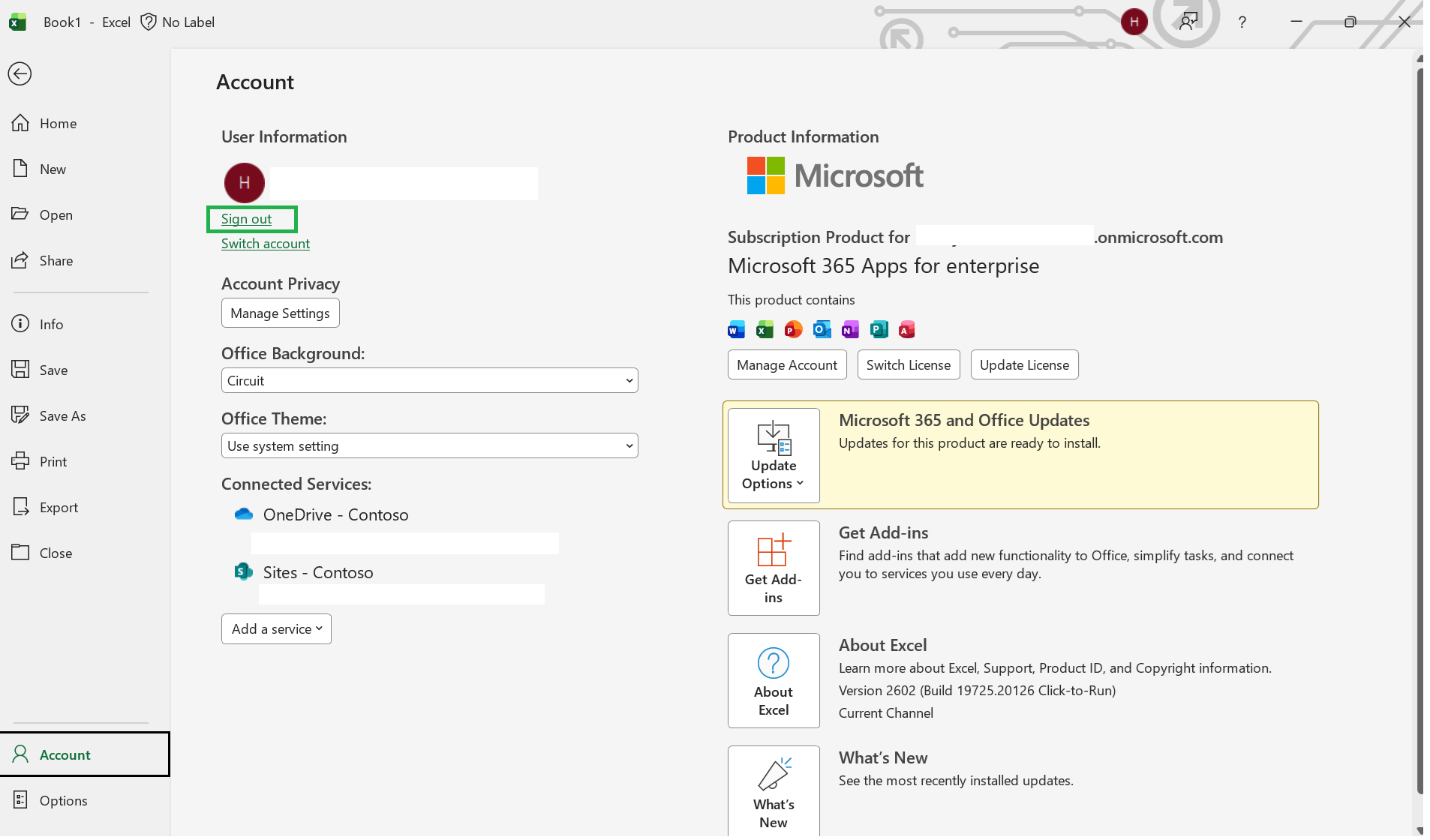Select the Account tab in sidebar
1430x840 pixels.
pyautogui.click(x=85, y=754)
